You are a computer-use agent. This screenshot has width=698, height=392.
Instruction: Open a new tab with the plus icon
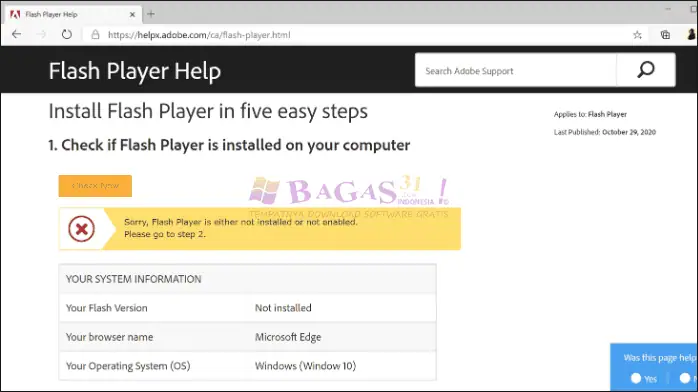click(x=151, y=14)
